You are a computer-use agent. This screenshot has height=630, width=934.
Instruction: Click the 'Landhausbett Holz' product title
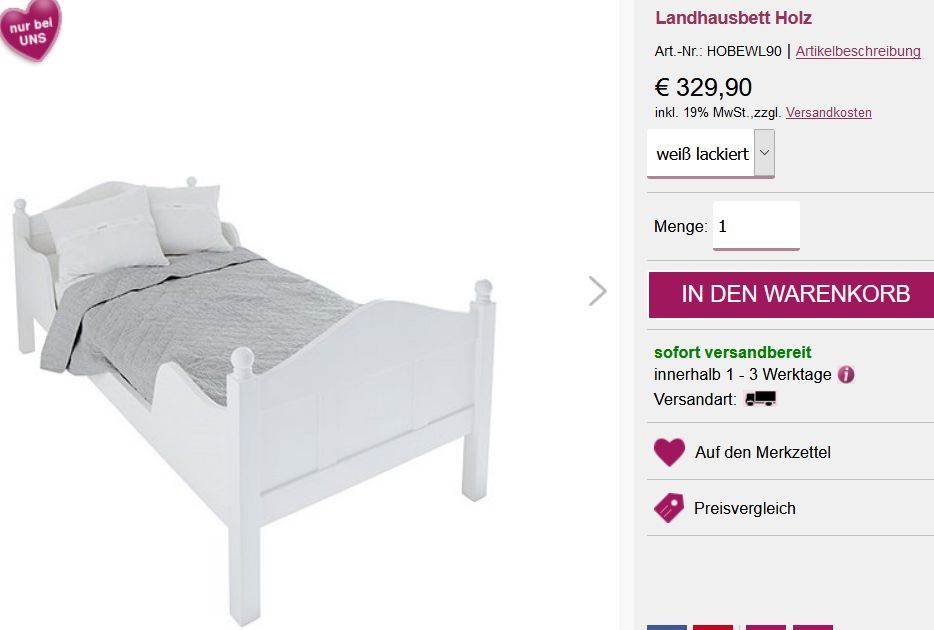pyautogui.click(x=733, y=18)
